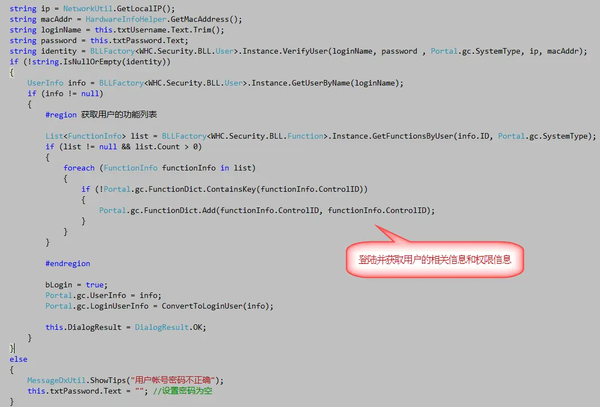Image resolution: width=600 pixels, height=407 pixels.
Task: Click the GetFunctionsByUser method name
Action: [412, 136]
